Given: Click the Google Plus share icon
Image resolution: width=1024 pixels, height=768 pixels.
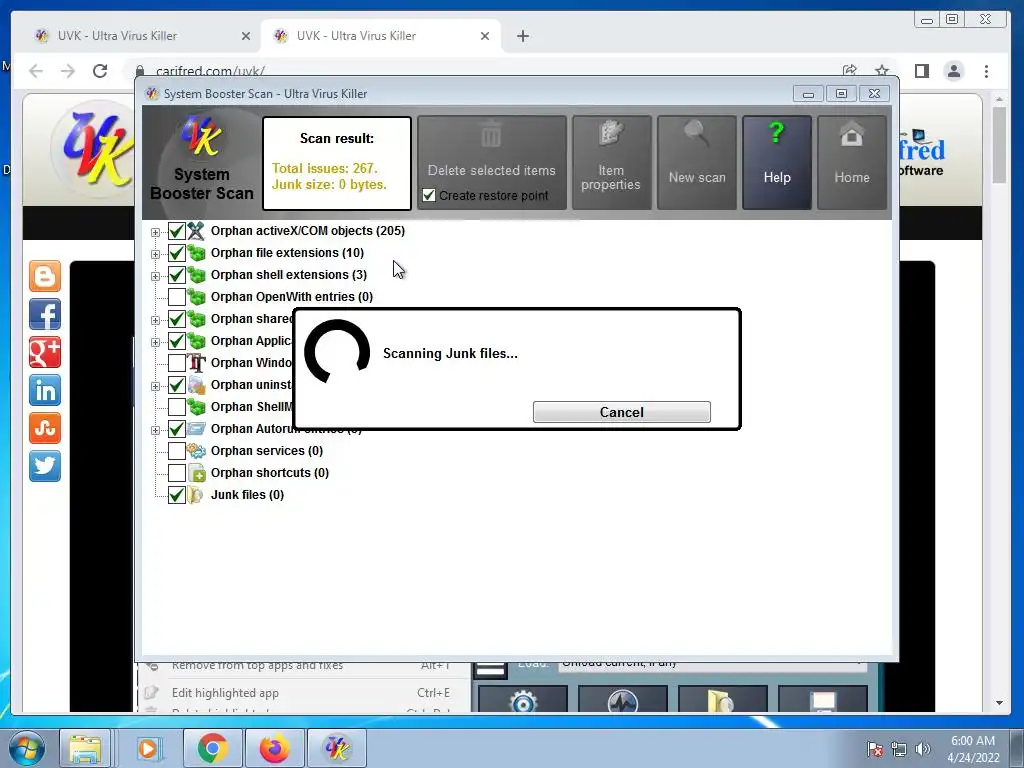Looking at the screenshot, I should (x=44, y=352).
